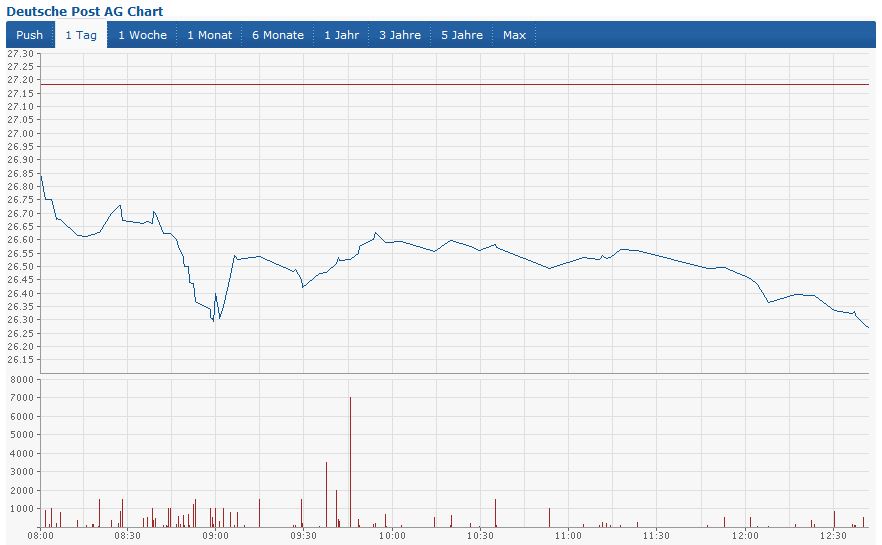Switch chart to 1 Jahr

[x=341, y=35]
